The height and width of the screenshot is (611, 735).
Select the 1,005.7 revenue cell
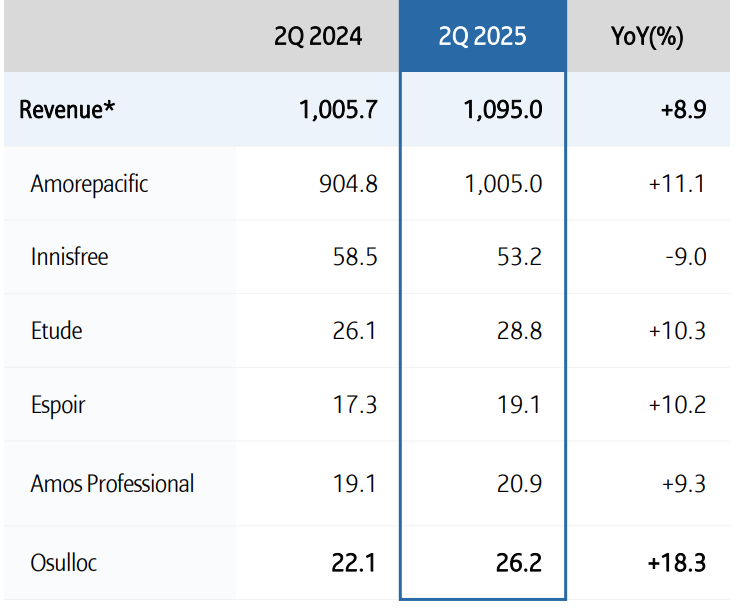pos(338,109)
